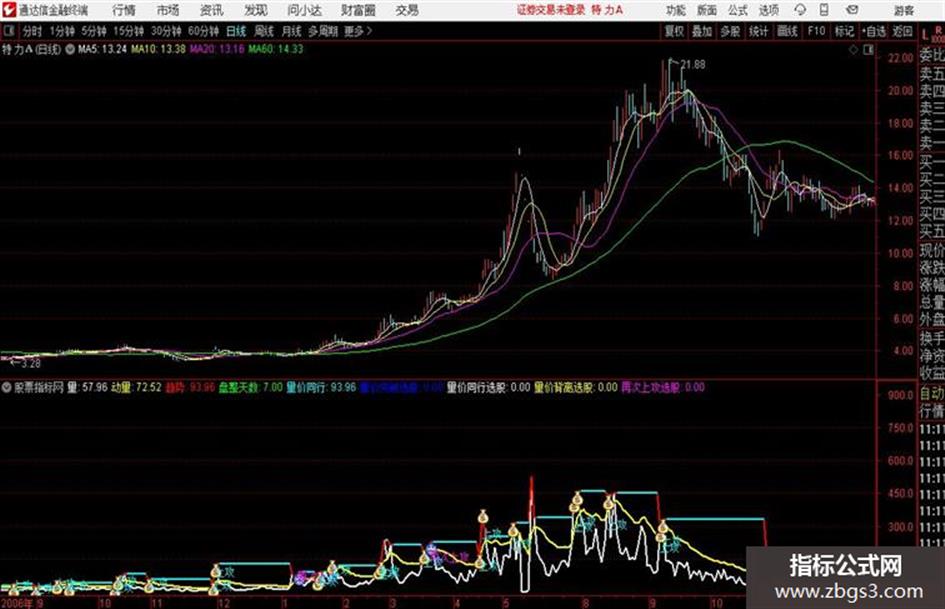Screen dimensions: 945x609
Task: Click the MA10: 13.38 value
Action: tap(158, 49)
